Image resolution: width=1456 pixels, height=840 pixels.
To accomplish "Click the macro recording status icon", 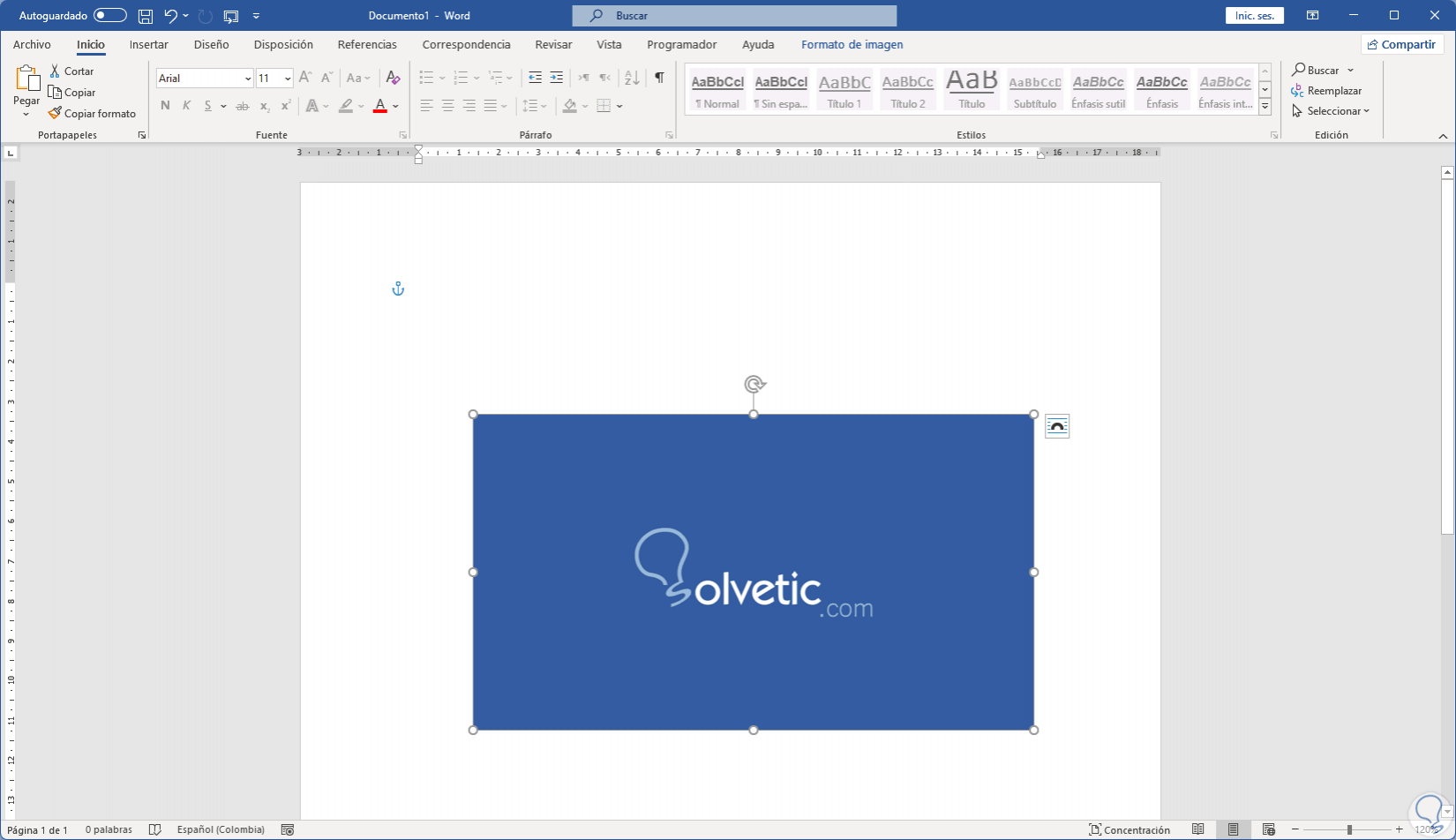I will click(x=288, y=829).
